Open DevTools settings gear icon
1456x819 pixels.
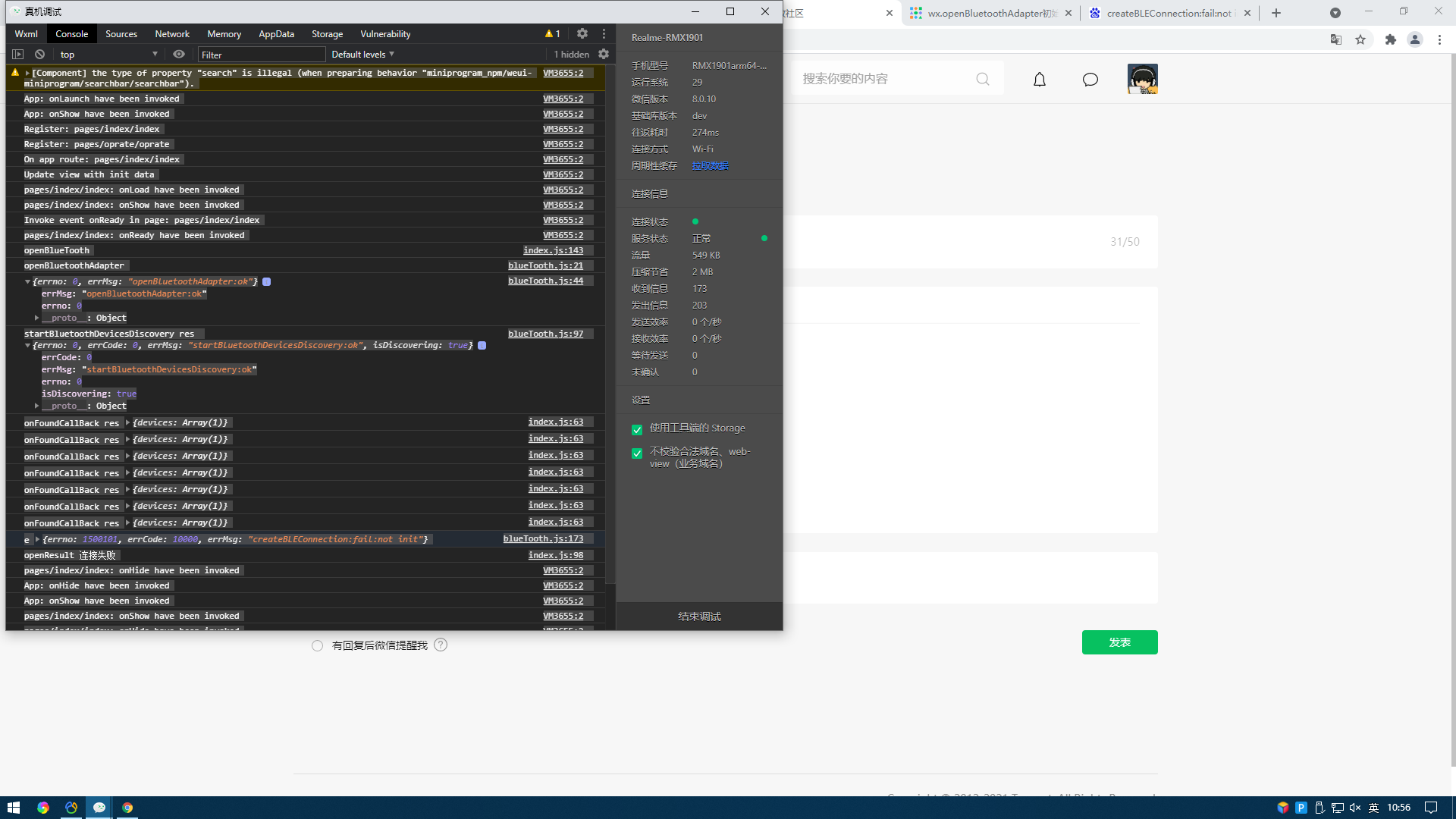click(582, 33)
